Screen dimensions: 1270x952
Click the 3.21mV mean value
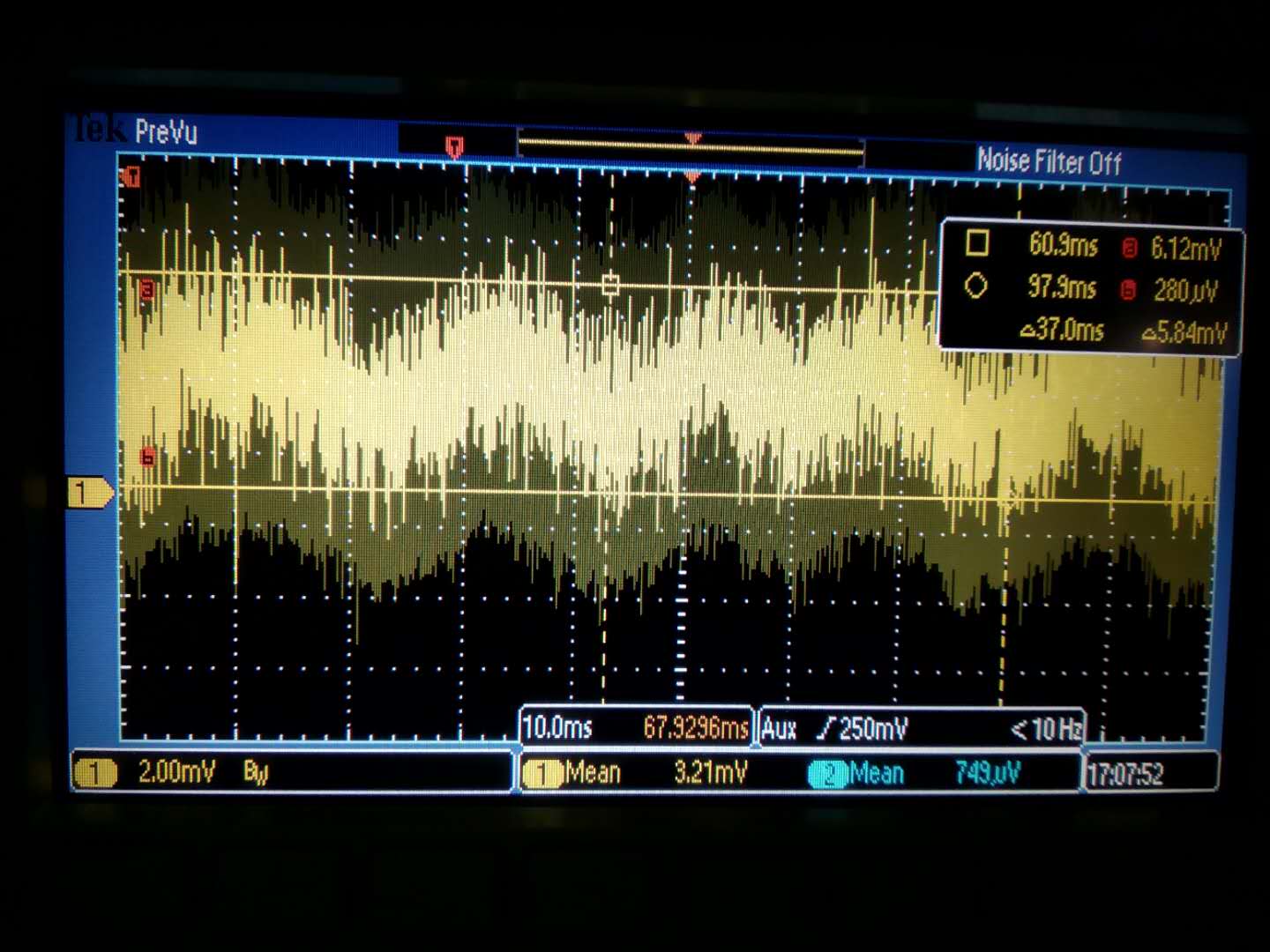710,773
